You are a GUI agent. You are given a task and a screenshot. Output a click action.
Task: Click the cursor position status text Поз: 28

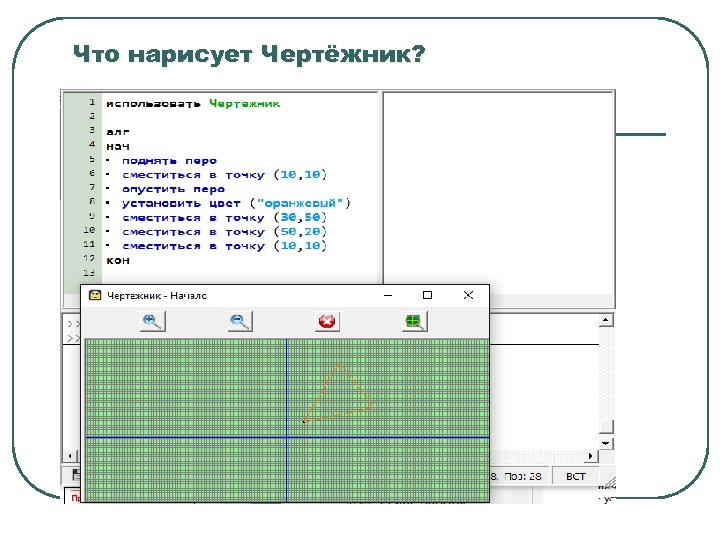pos(523,477)
